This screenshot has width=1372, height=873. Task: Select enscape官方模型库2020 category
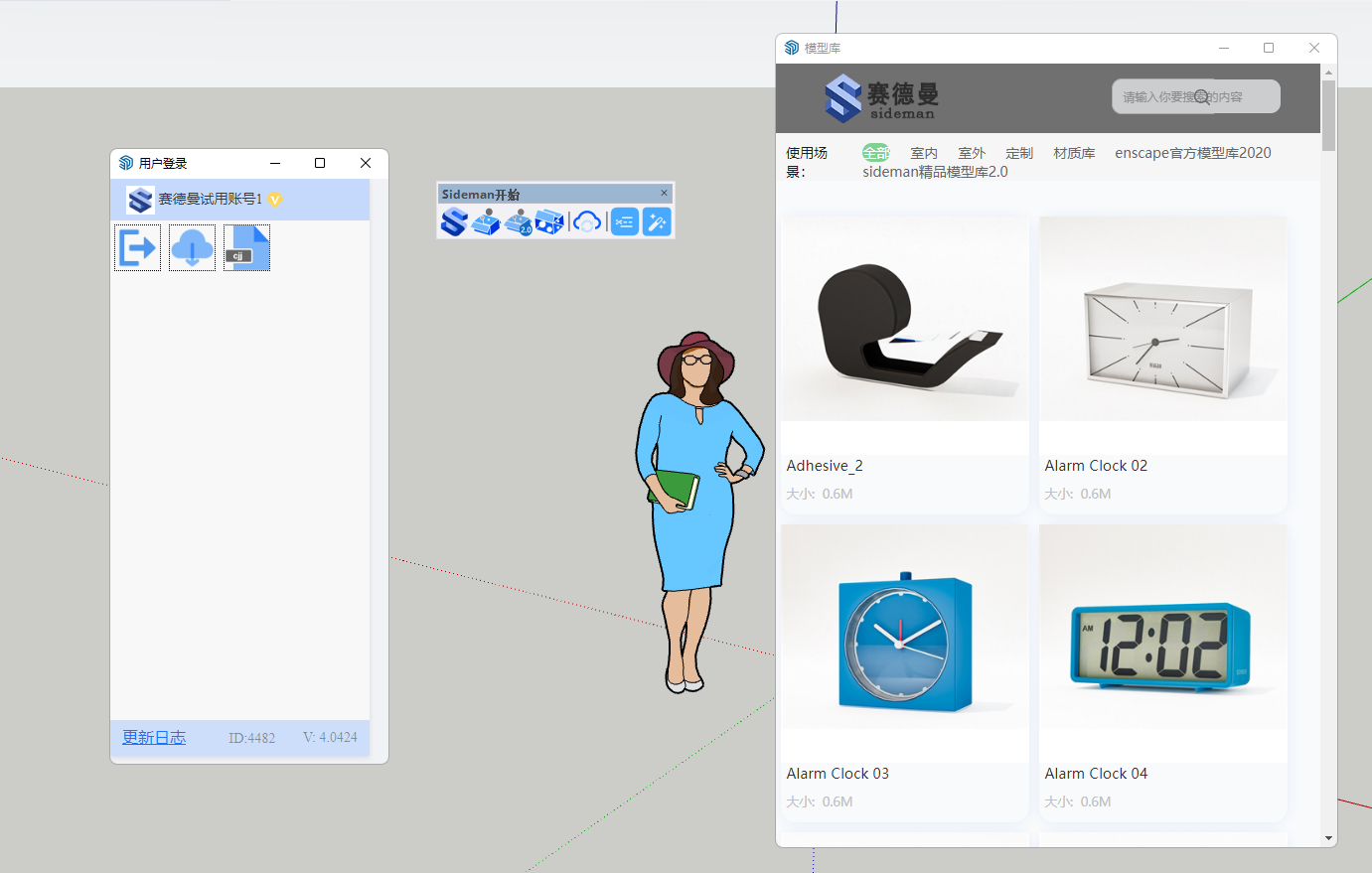[x=1192, y=153]
